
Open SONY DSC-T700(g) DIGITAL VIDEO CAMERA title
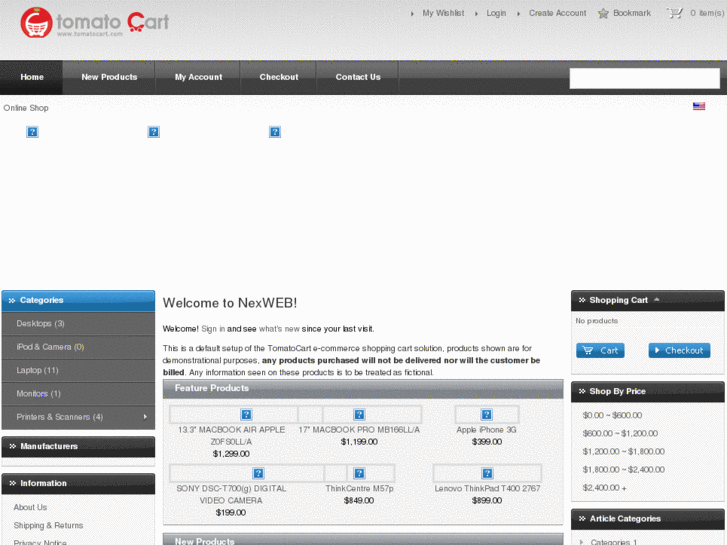click(x=231, y=494)
